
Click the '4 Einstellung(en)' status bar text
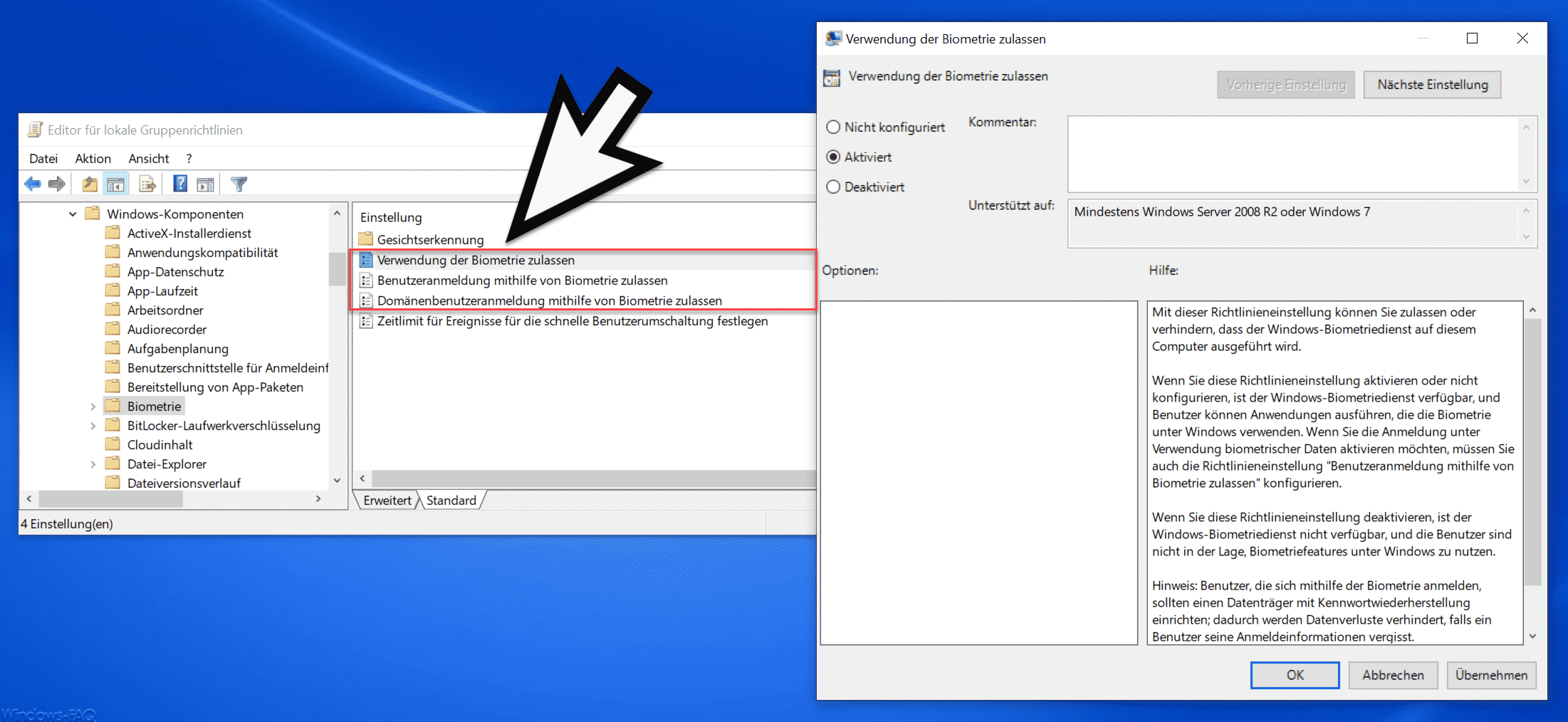[67, 524]
